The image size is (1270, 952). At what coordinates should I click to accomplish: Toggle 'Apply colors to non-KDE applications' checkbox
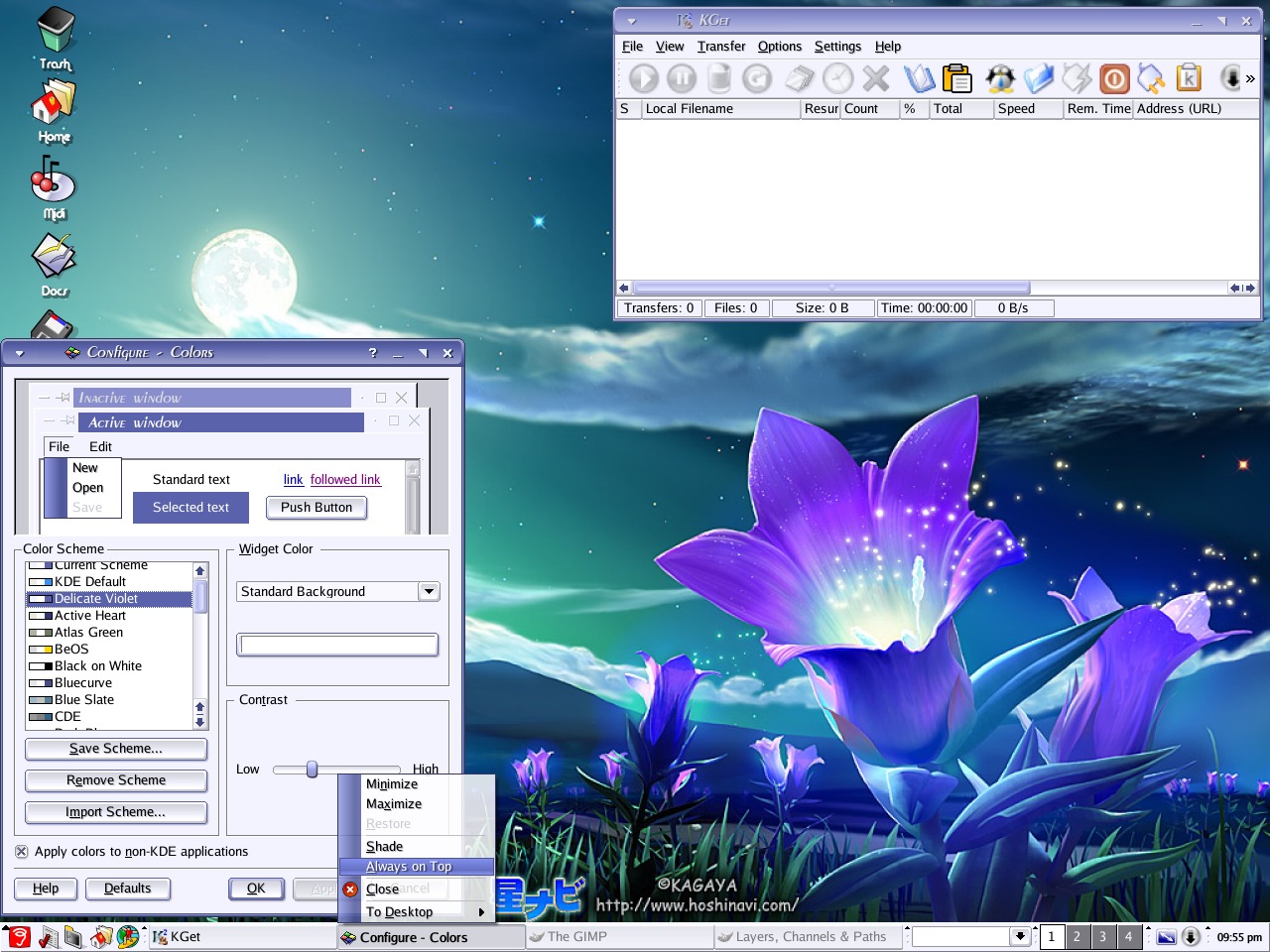coord(21,852)
